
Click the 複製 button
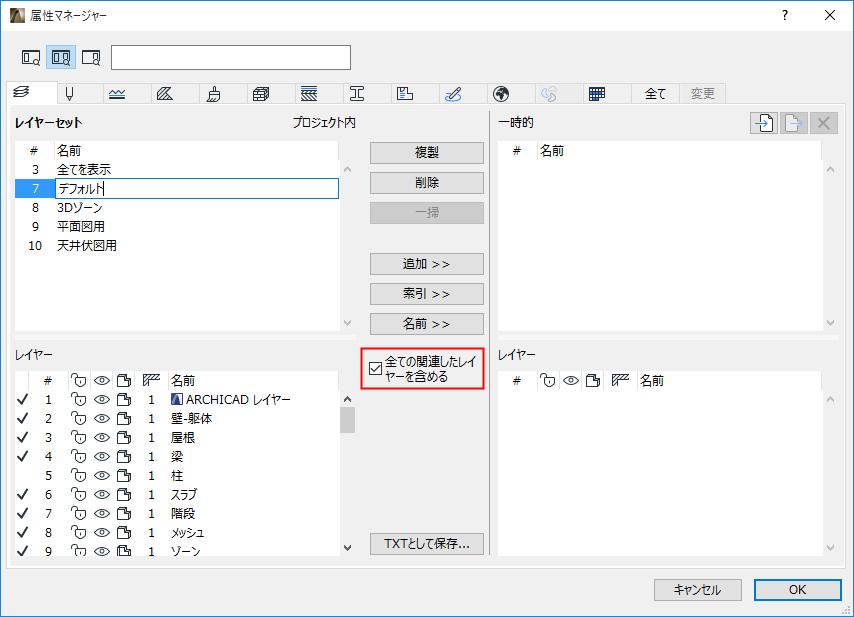[x=427, y=152]
